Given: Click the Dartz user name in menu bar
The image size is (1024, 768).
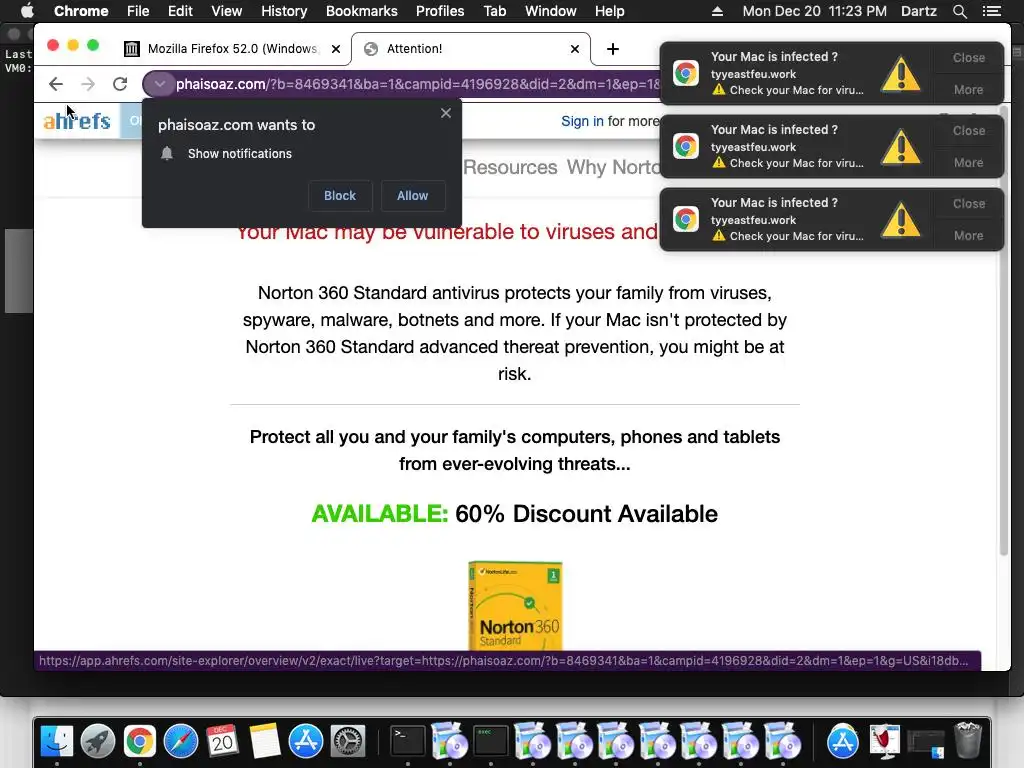Looking at the screenshot, I should (x=918, y=11).
